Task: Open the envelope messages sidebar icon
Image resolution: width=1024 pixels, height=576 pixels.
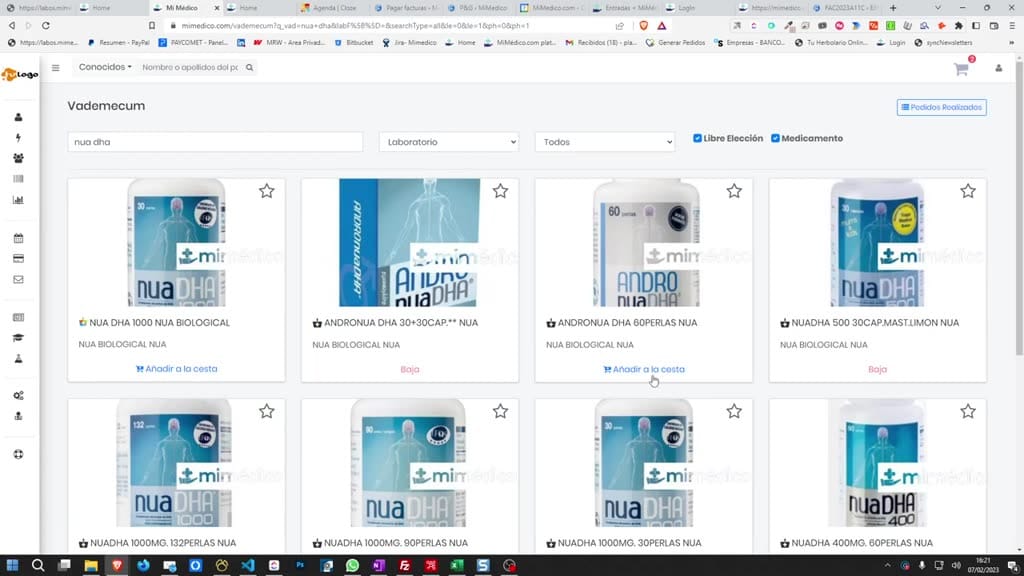Action: (x=18, y=280)
